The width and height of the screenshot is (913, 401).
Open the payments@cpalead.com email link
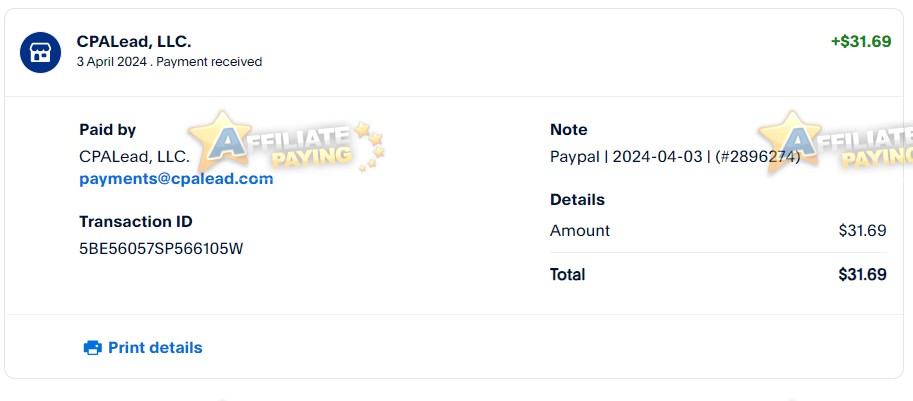tap(176, 179)
